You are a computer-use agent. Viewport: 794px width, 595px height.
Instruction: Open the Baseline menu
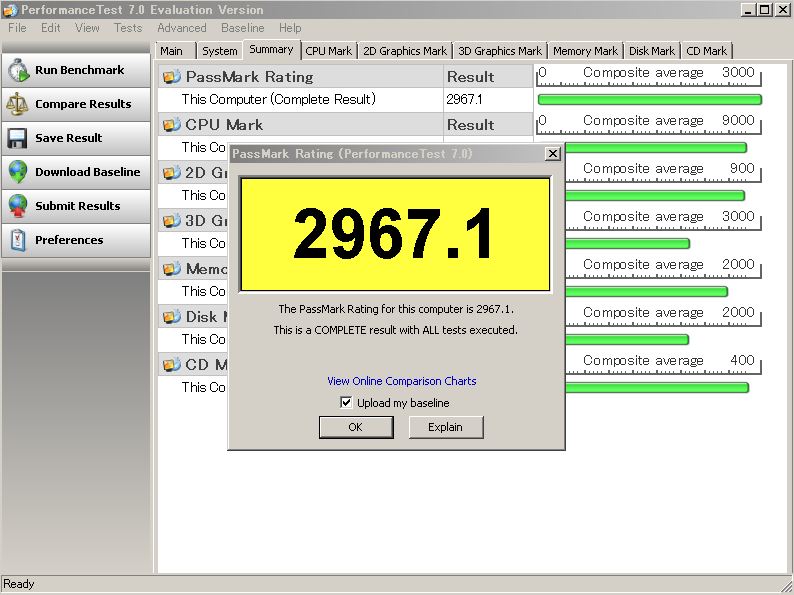tap(243, 28)
